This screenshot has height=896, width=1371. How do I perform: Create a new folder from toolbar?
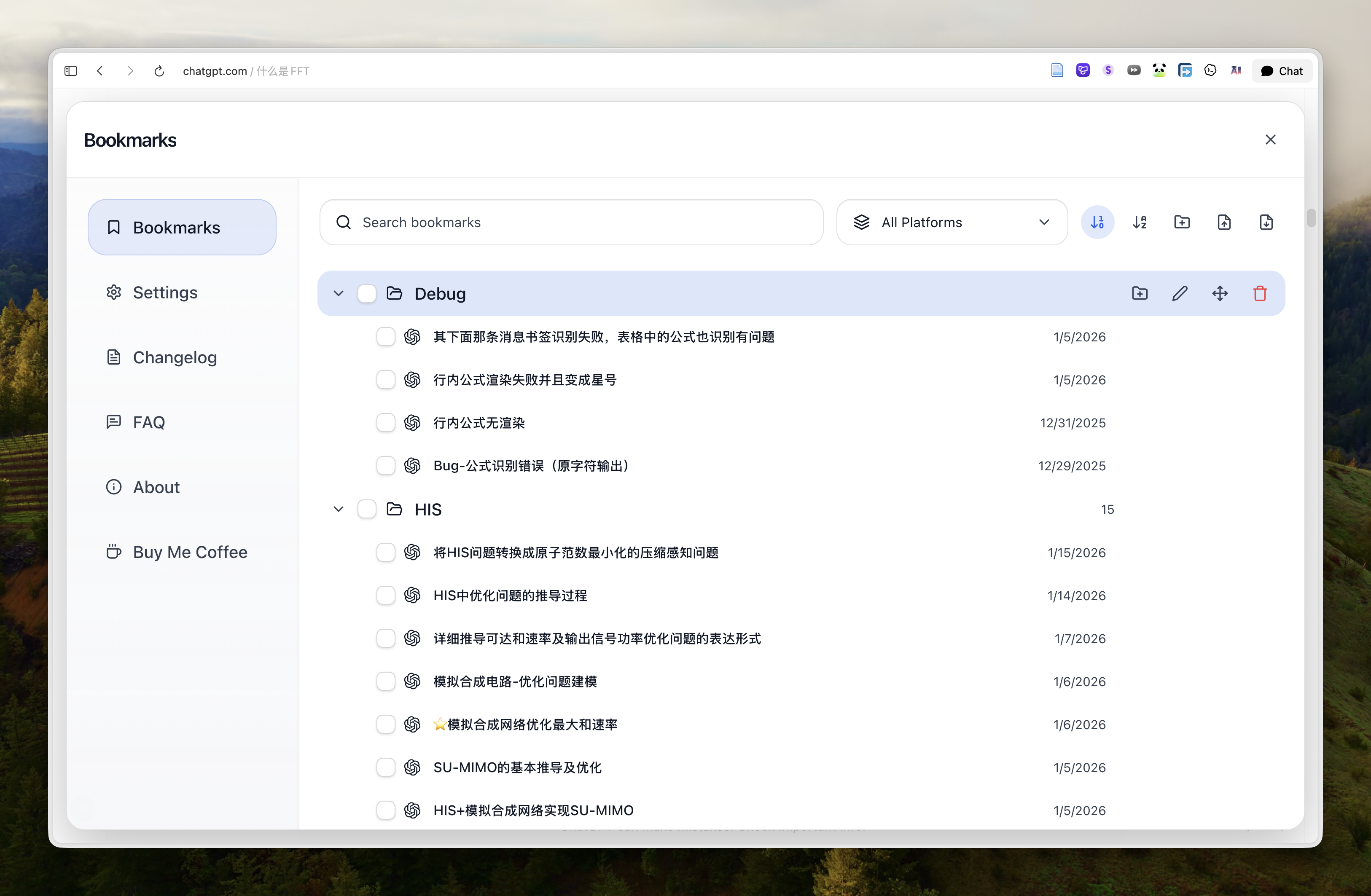click(x=1181, y=222)
